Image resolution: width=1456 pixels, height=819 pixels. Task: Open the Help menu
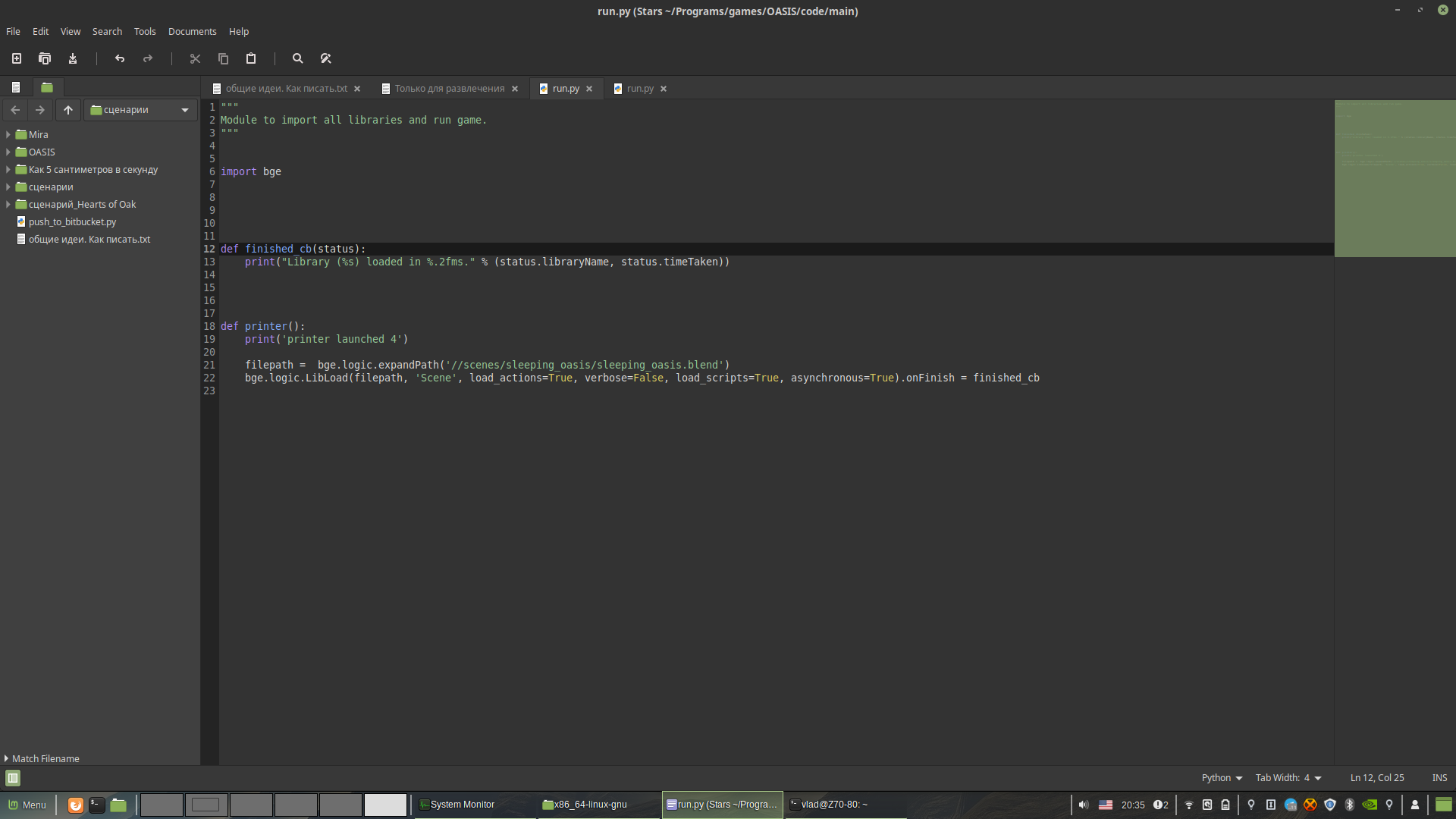(239, 31)
